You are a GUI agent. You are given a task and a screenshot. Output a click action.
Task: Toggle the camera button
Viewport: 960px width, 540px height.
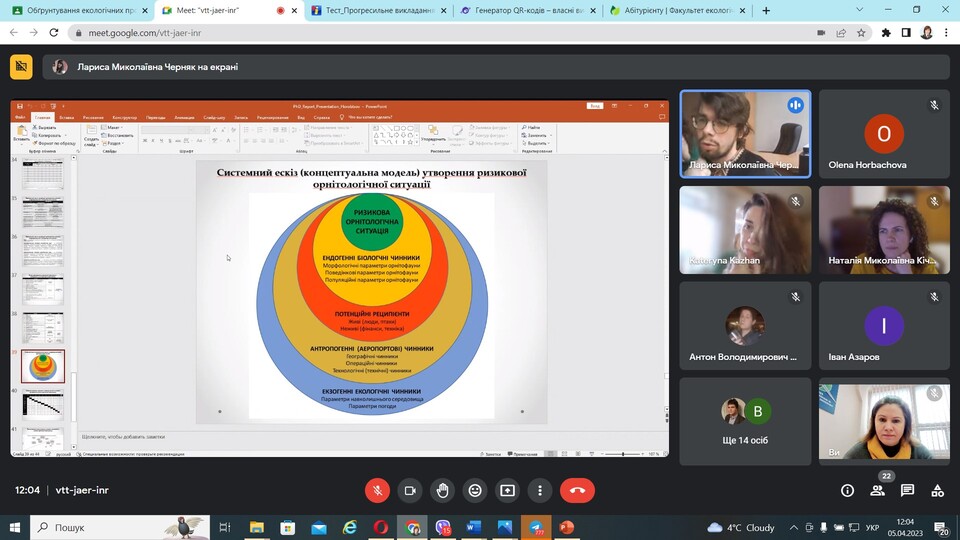(x=410, y=490)
